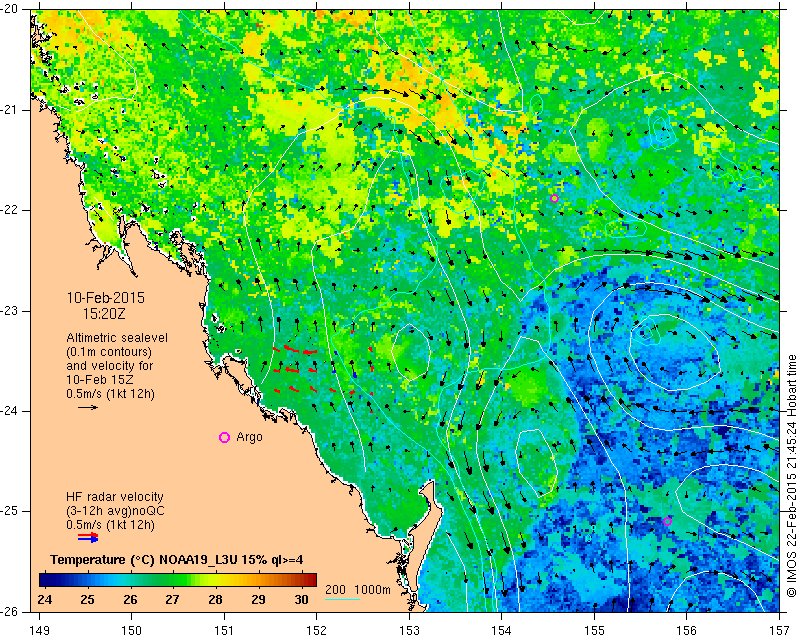Click the longitude axis label '155'
The image size is (800, 640).
594,631
